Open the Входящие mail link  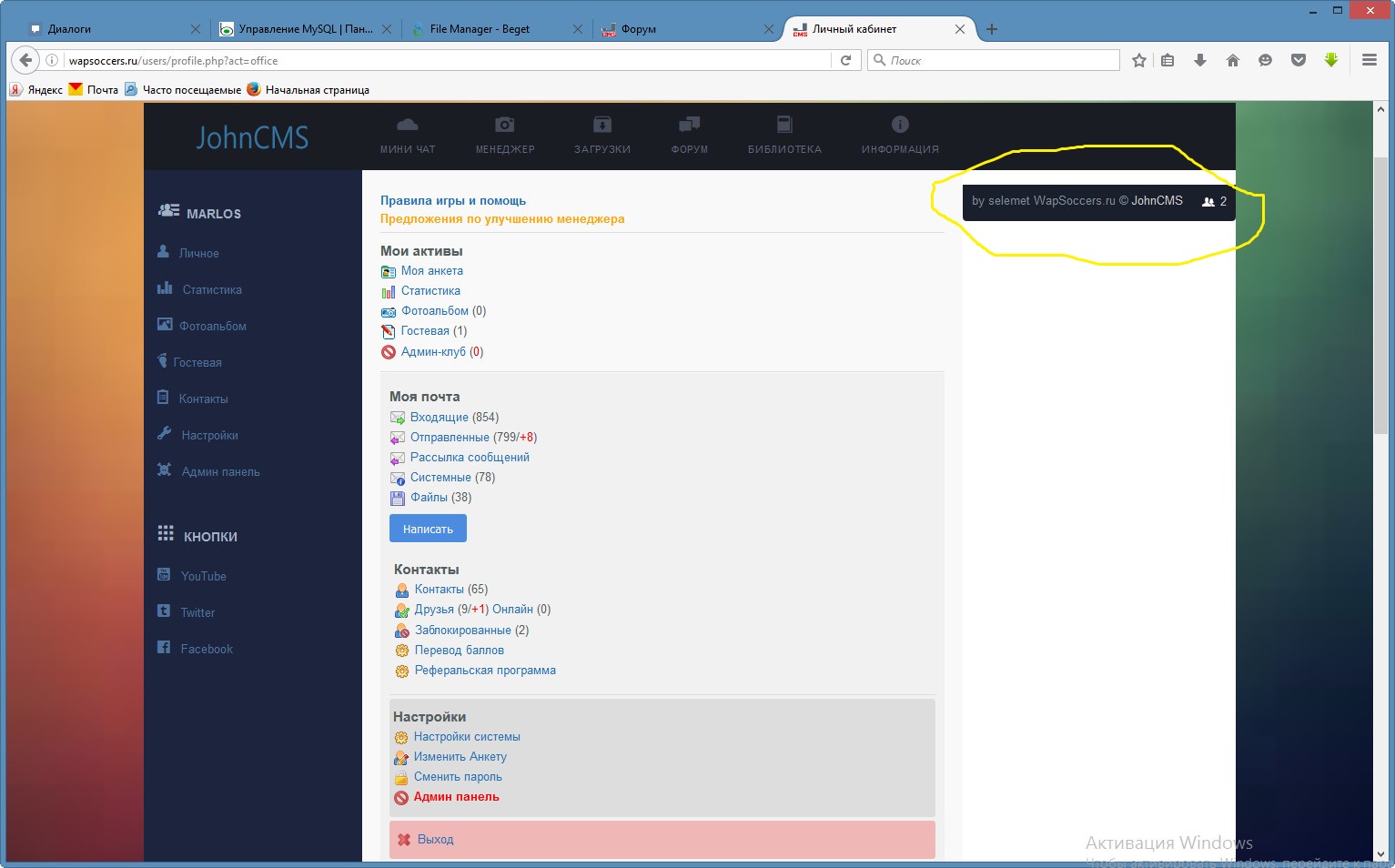click(x=439, y=418)
